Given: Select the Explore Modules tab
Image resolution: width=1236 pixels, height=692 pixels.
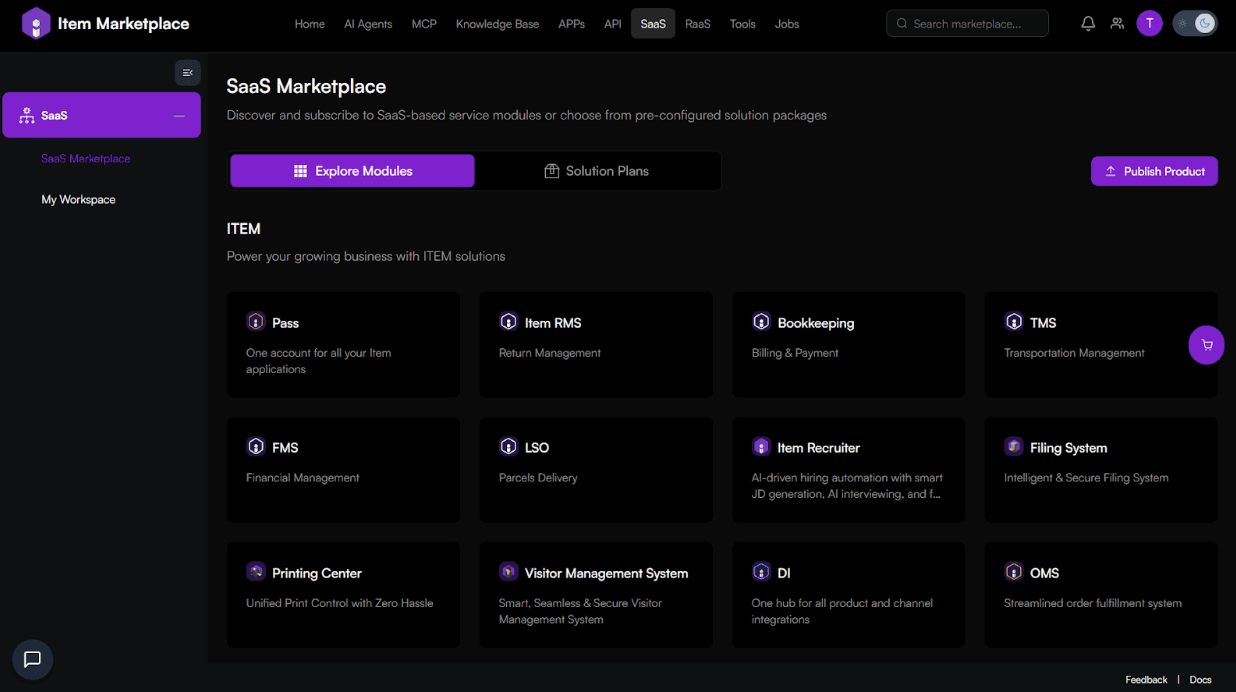Looking at the screenshot, I should point(352,171).
